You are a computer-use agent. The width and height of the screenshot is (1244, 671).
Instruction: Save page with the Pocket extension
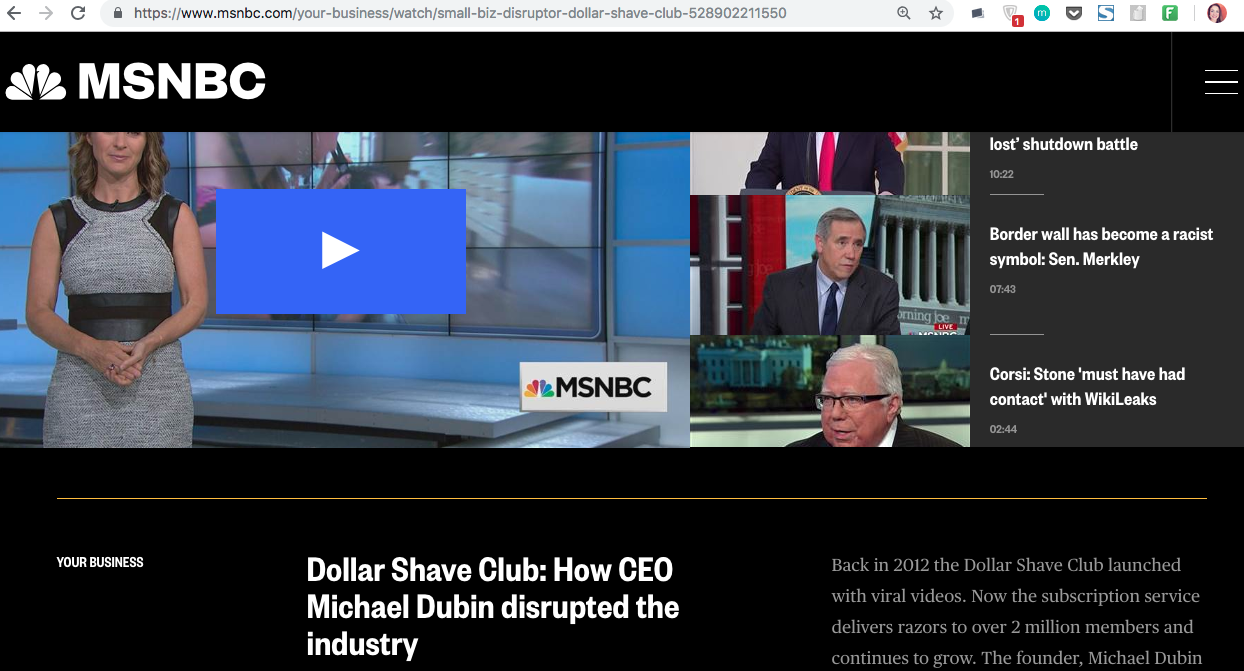1074,14
